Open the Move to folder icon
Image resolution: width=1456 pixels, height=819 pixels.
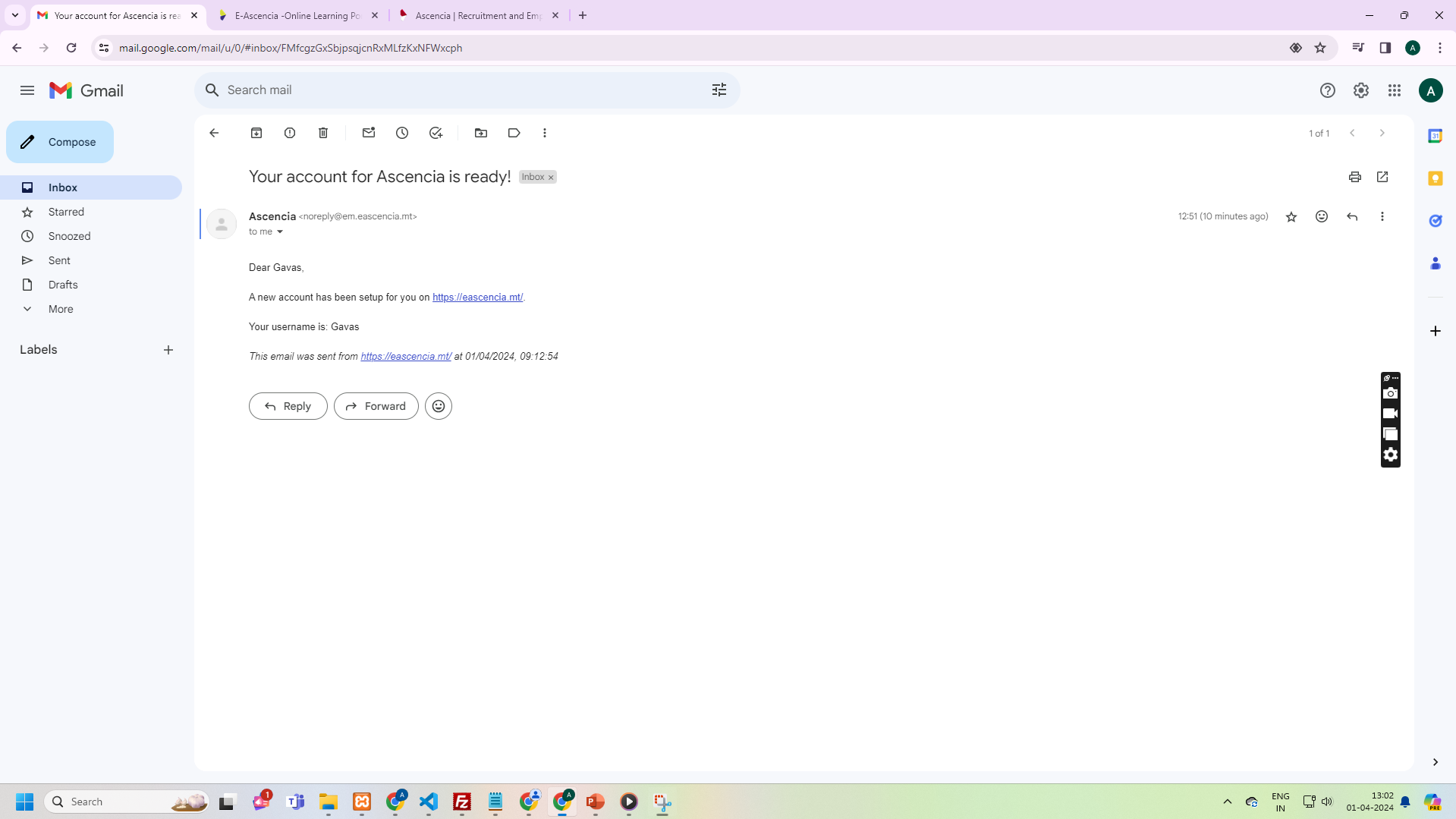pyautogui.click(x=481, y=133)
